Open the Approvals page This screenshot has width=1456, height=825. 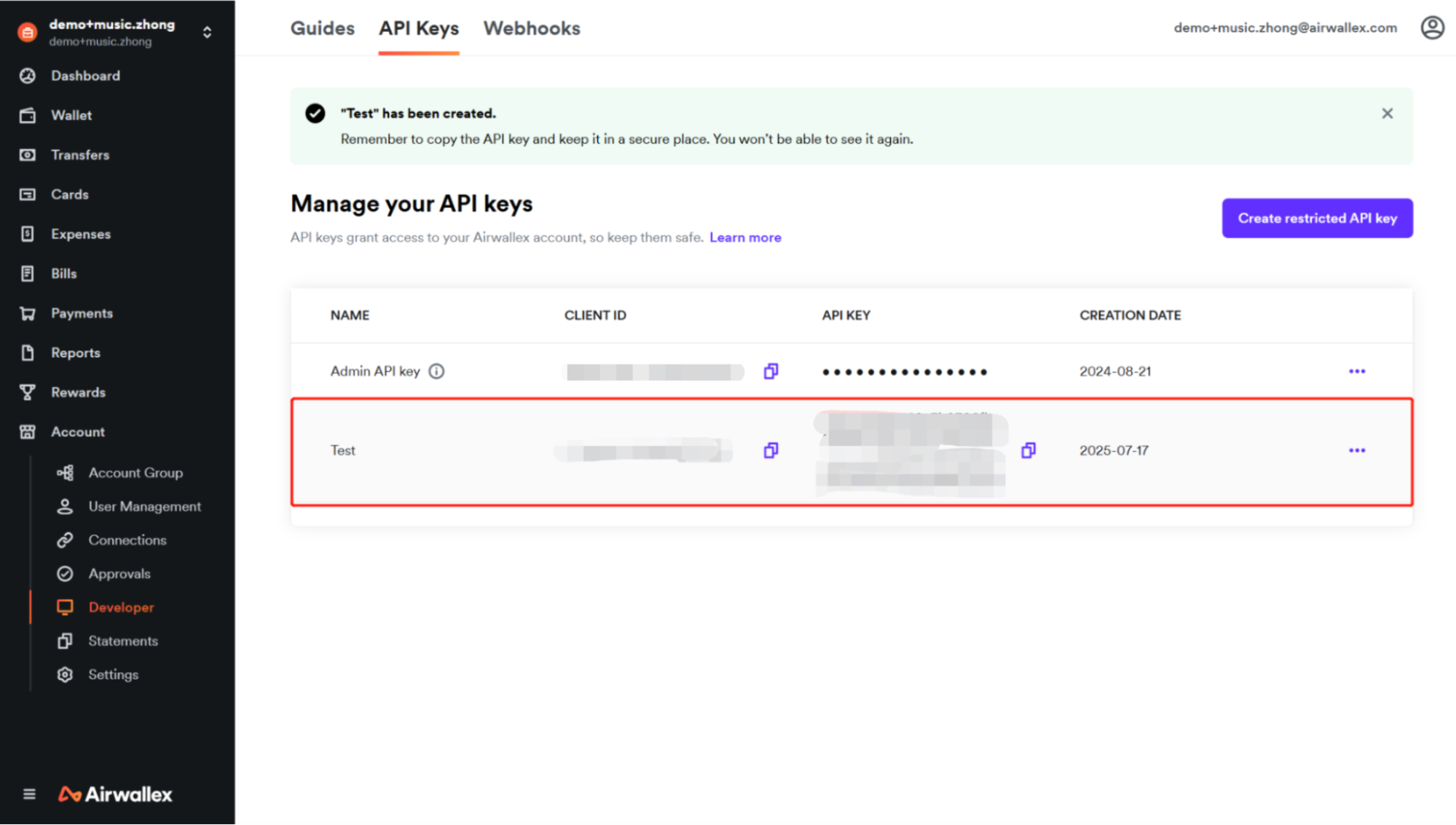(119, 574)
